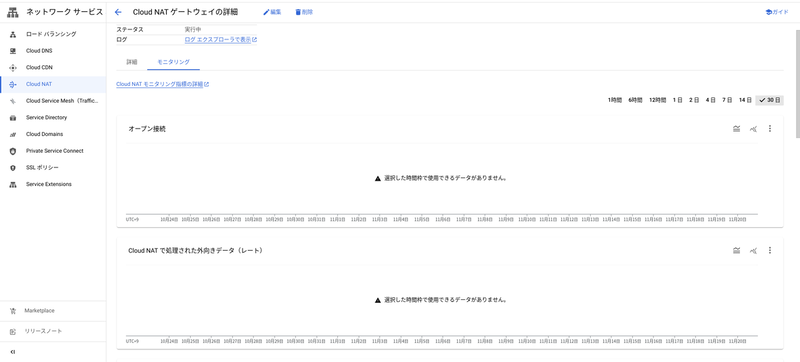Open metrics explorer icon on オープン接続 chart

point(753,129)
